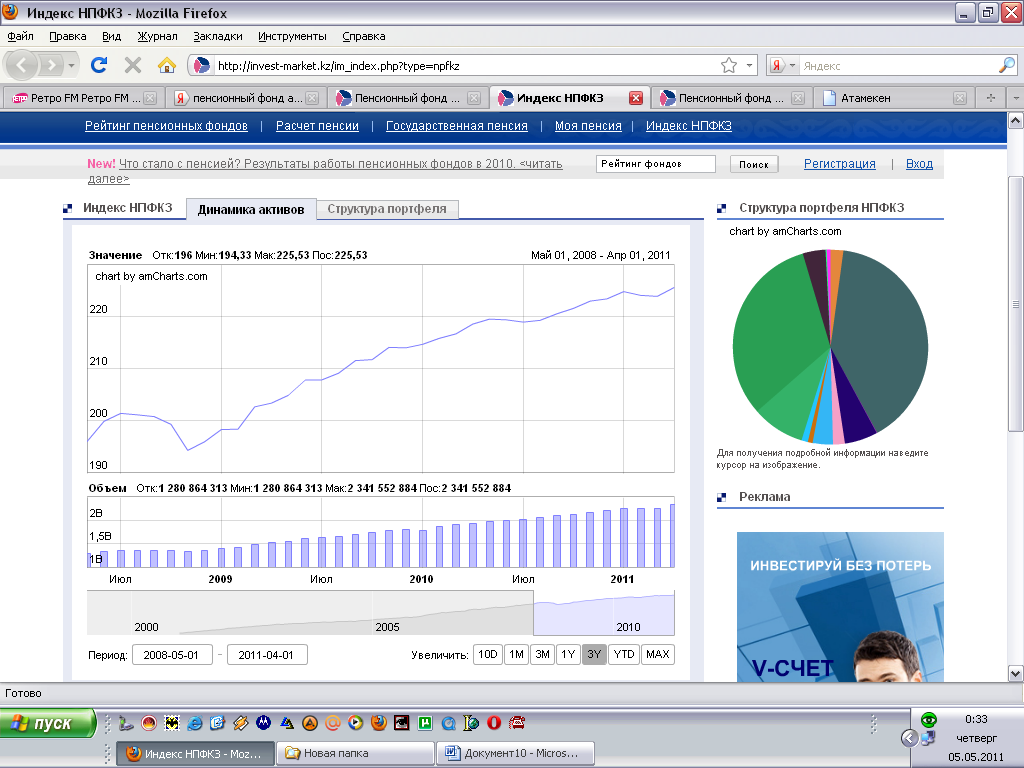
Task: Click the Firefox reload page icon
Action: (99, 65)
